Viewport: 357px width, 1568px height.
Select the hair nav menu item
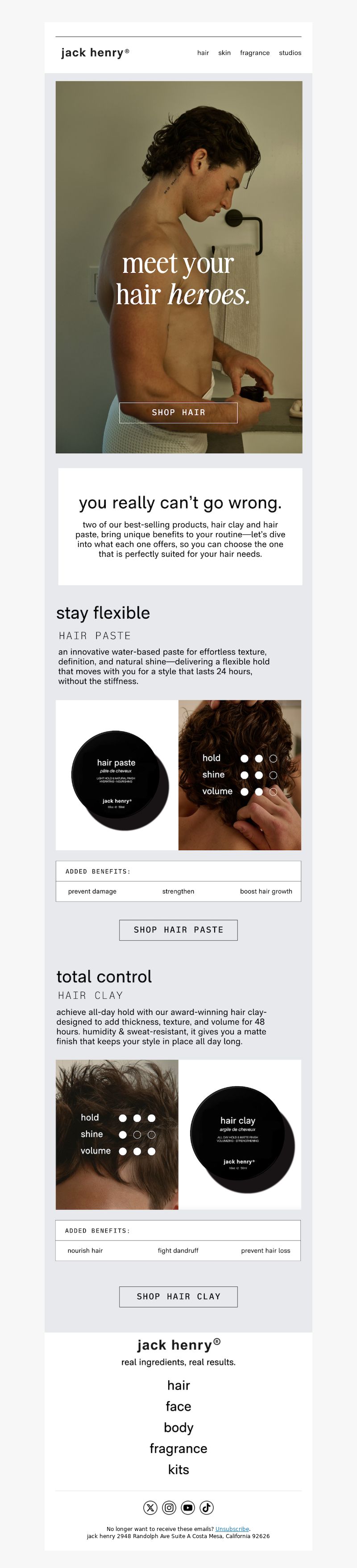pos(203,53)
